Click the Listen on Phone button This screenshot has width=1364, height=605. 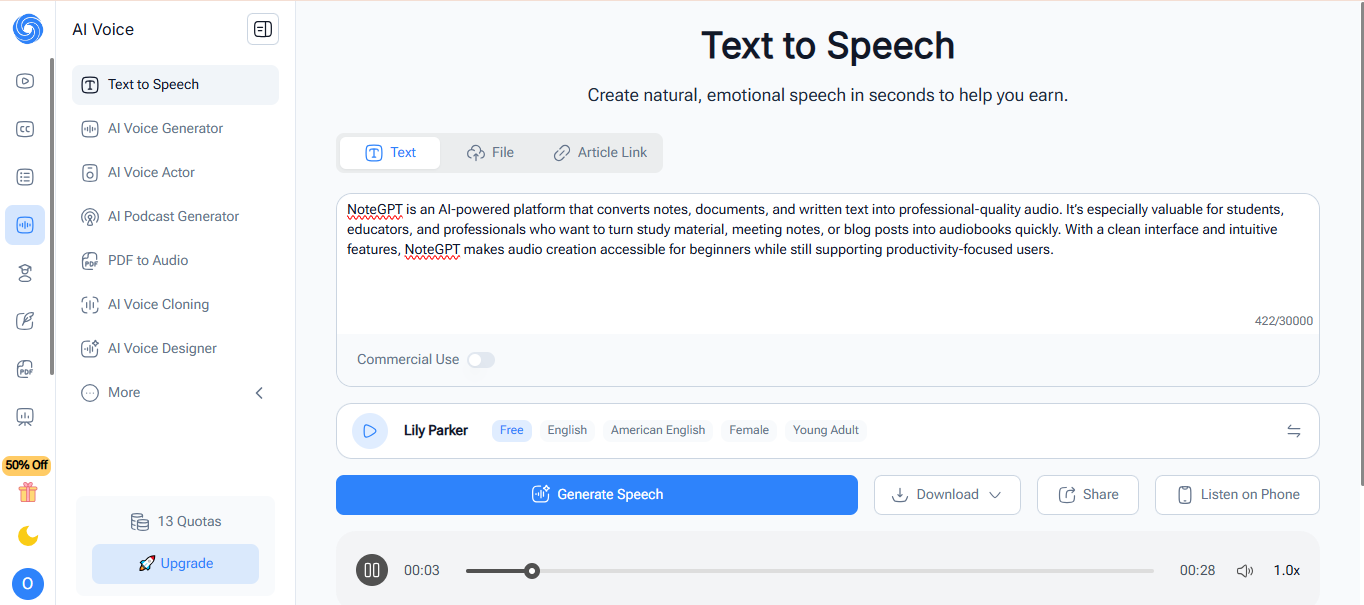tap(1237, 495)
